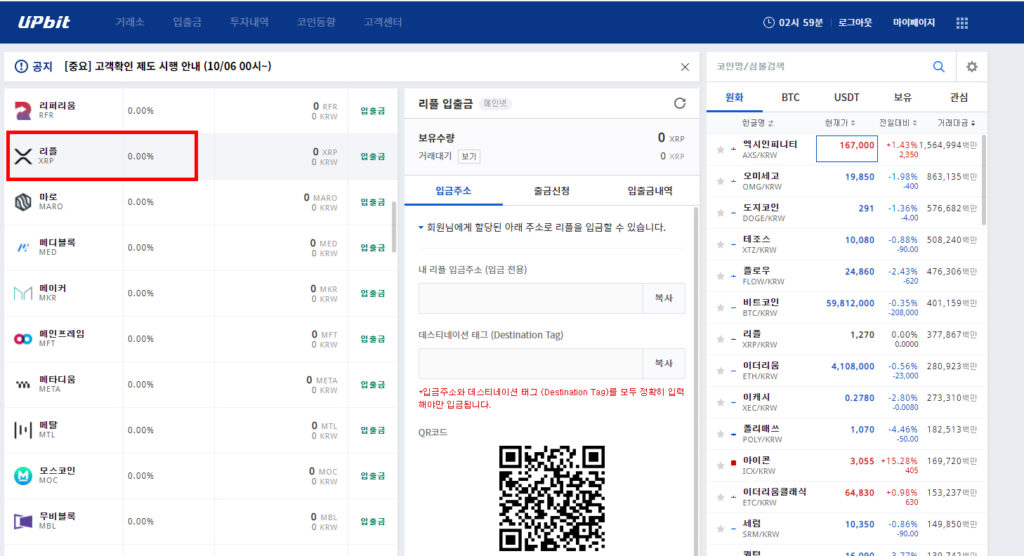Click 입출금 link in 메이커 row

tap(373, 293)
